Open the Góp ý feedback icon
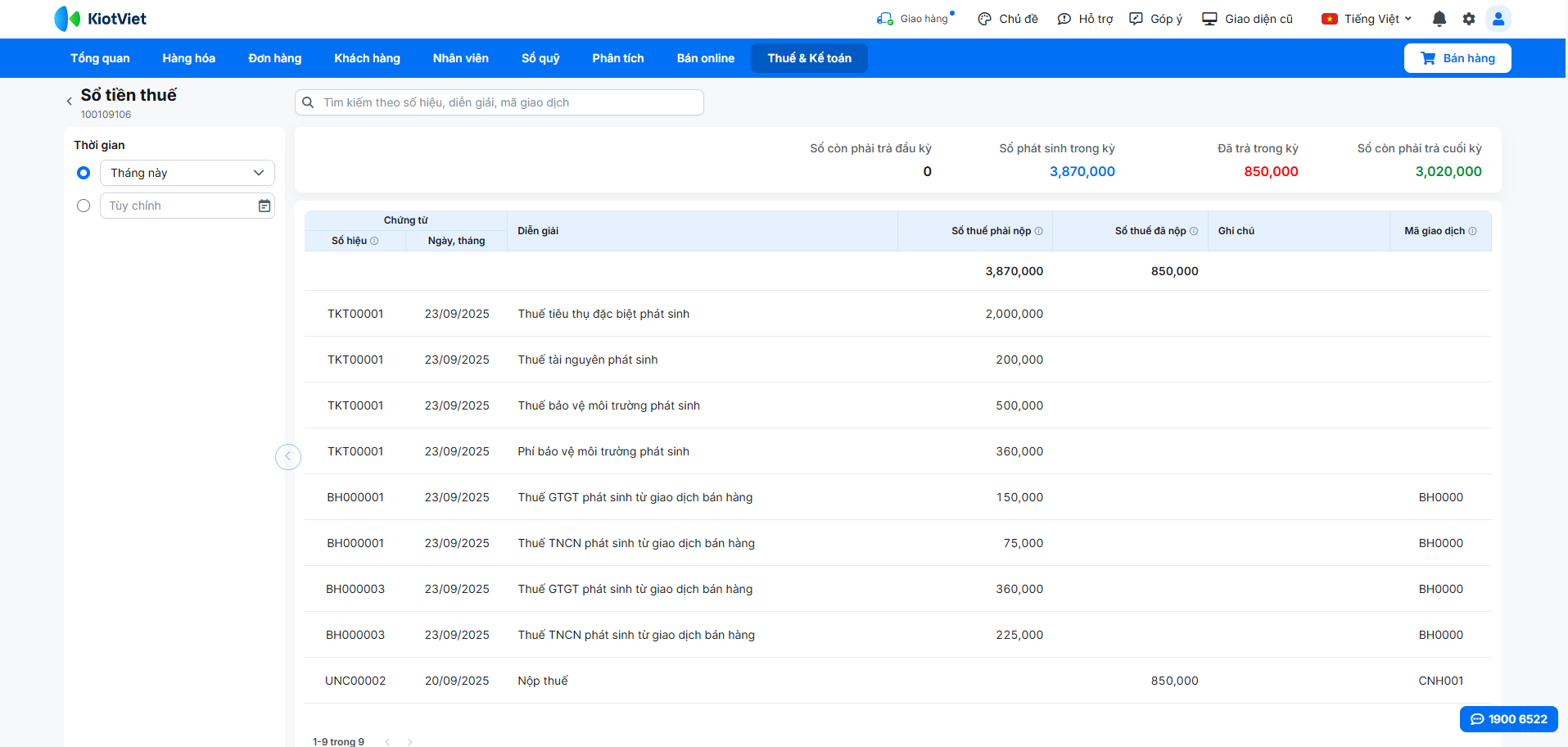The width and height of the screenshot is (1568, 747). (x=1136, y=19)
